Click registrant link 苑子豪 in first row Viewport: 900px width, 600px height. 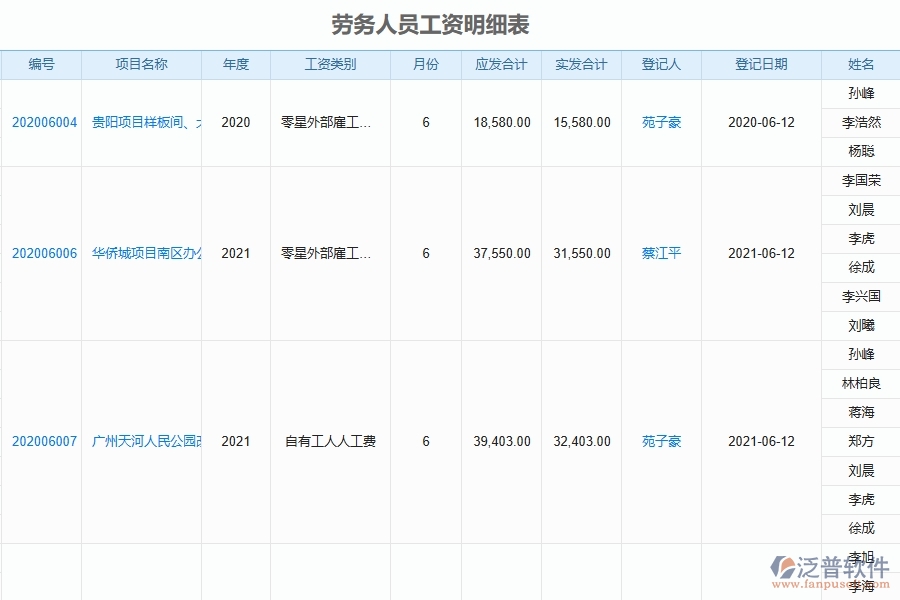point(660,123)
